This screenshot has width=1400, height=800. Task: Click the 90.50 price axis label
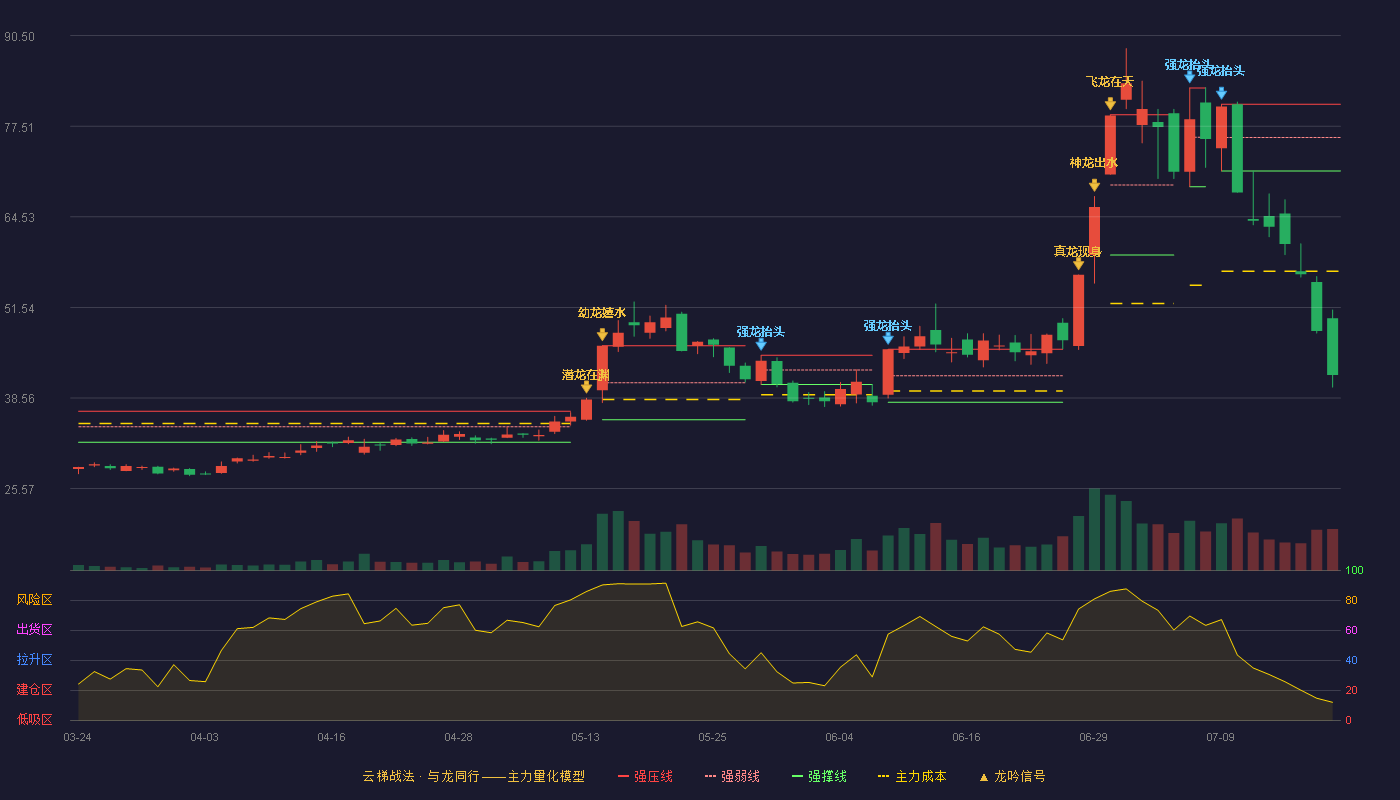click(20, 37)
